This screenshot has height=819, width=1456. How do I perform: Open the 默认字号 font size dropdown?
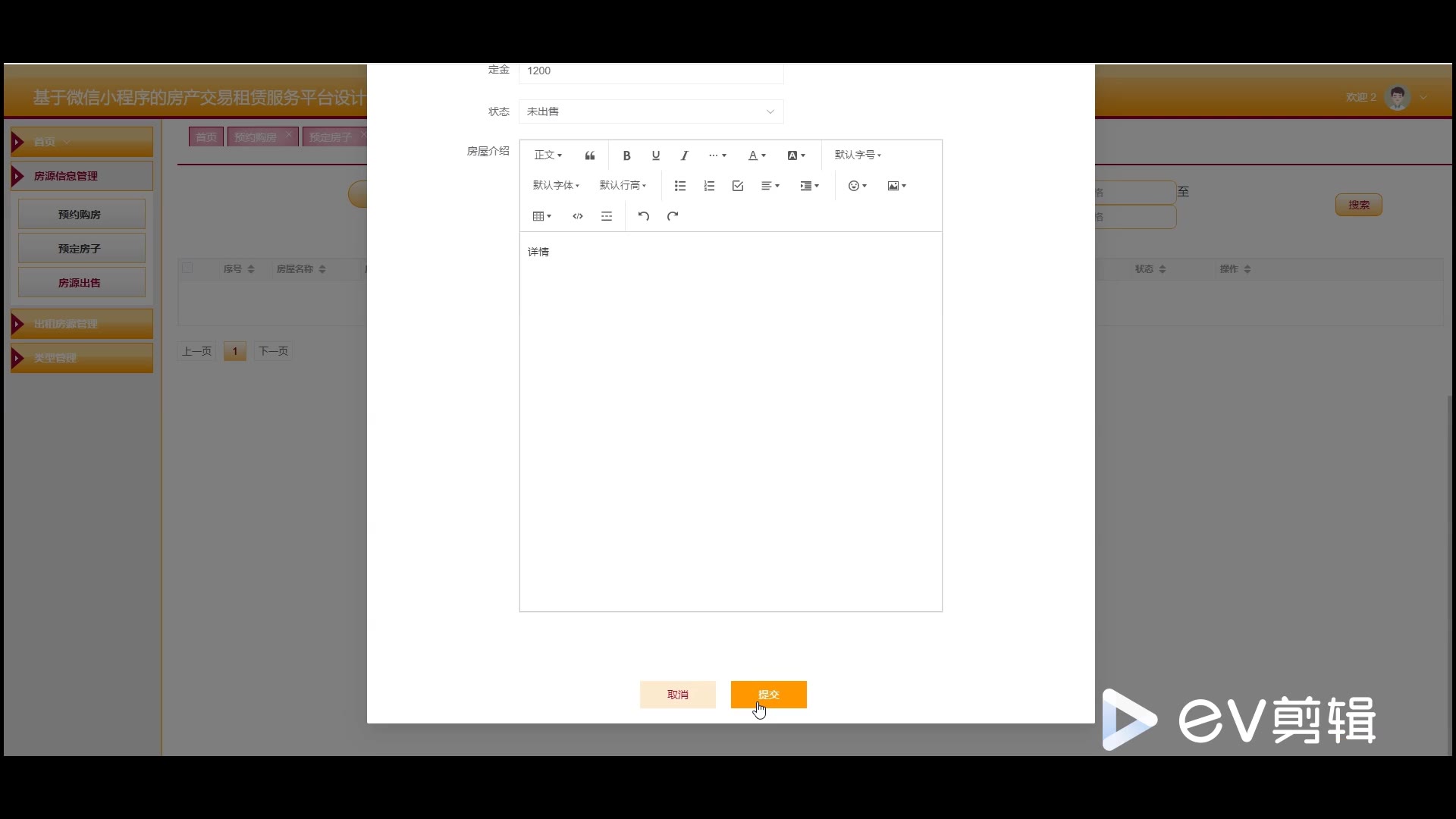click(858, 155)
